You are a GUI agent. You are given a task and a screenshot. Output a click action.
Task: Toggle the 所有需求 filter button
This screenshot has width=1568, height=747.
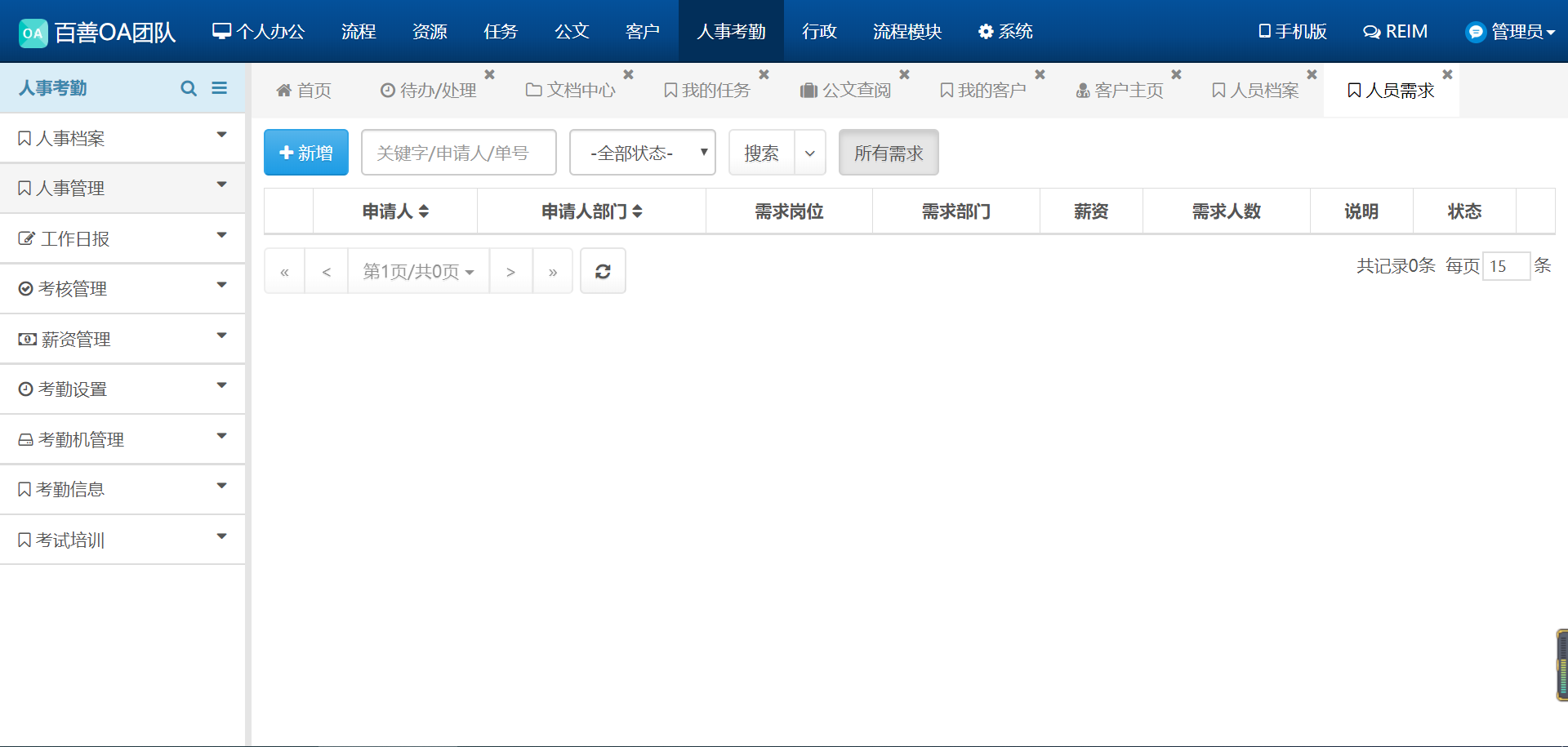tap(888, 153)
